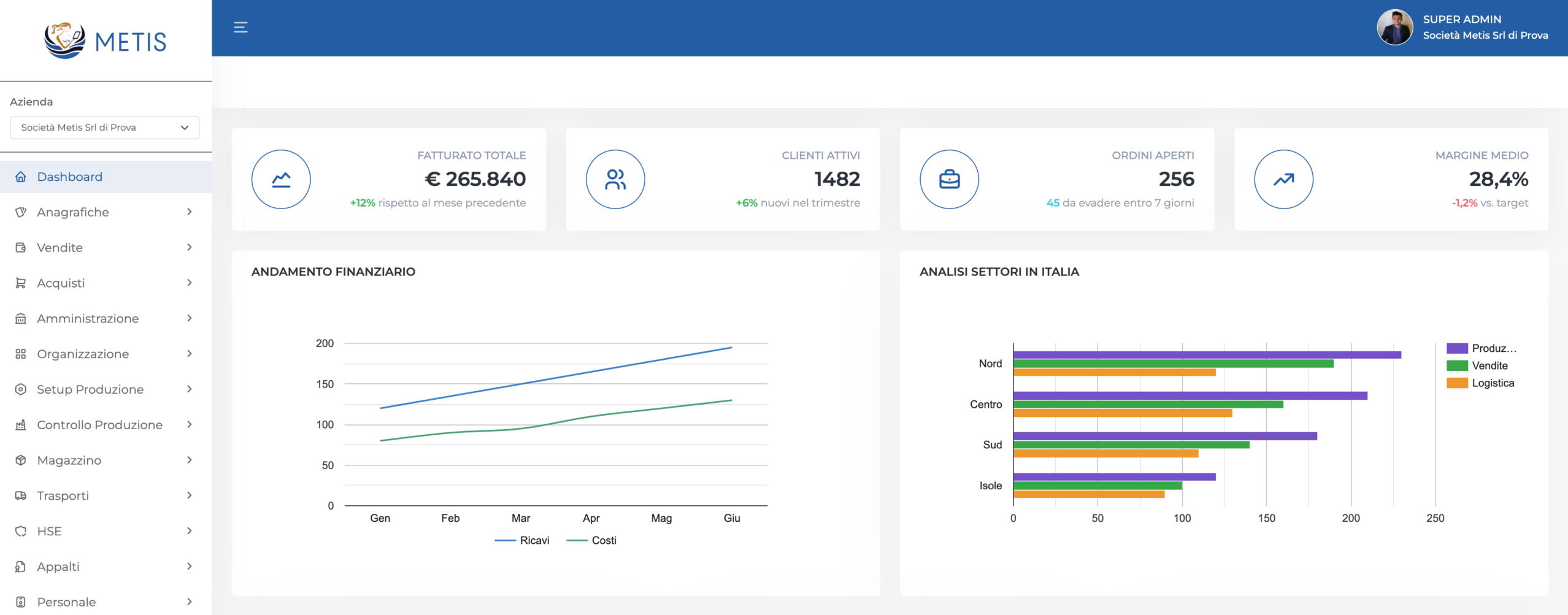
Task: Click the Setup Produzione icon
Action: 21,389
